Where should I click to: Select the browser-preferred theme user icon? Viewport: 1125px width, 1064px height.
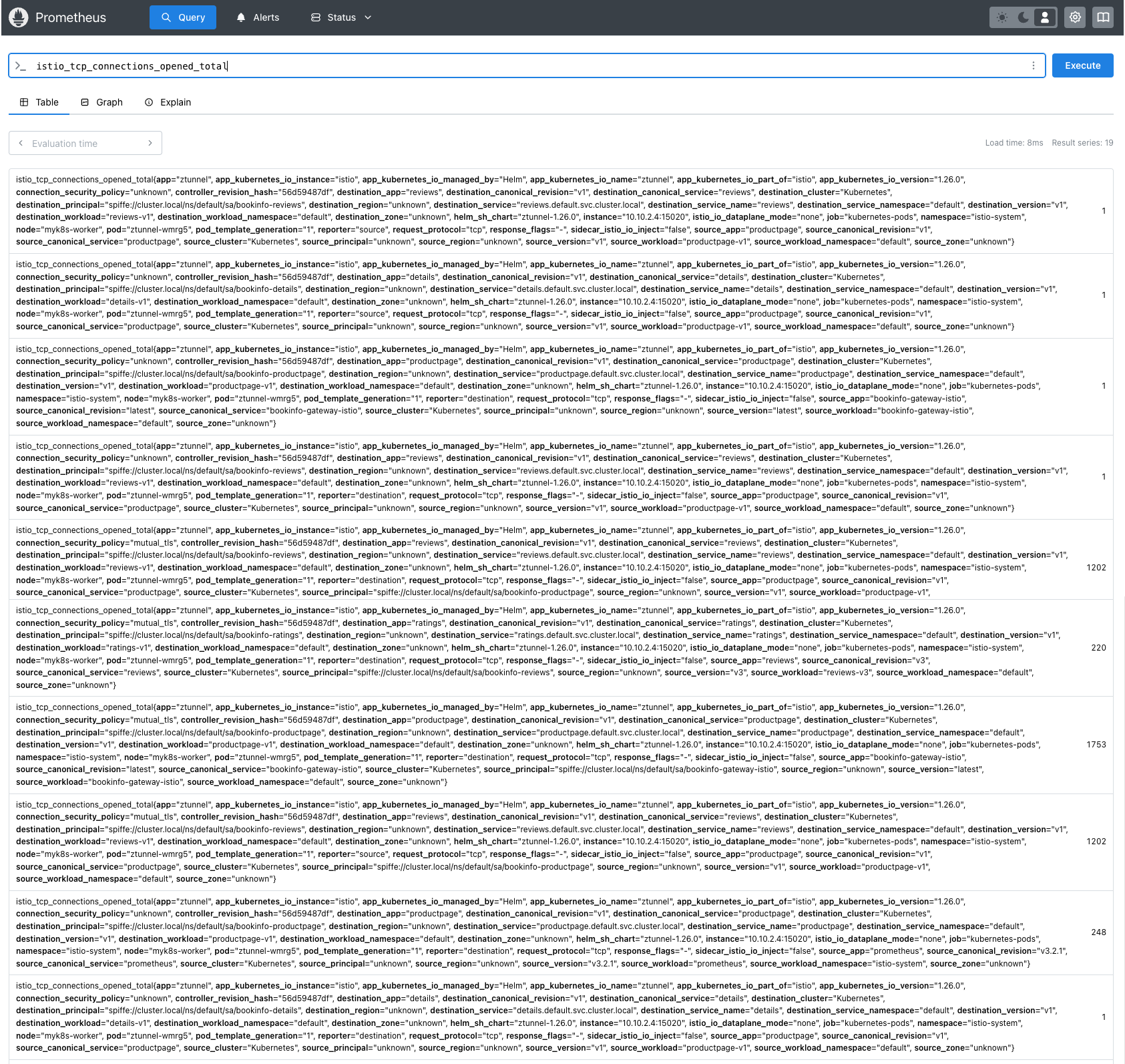[1045, 17]
